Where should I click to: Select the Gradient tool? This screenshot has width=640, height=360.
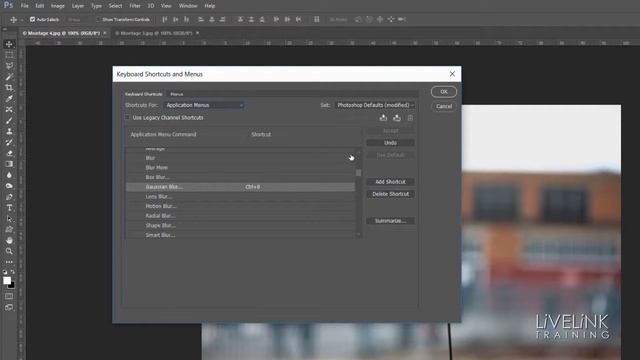9,164
